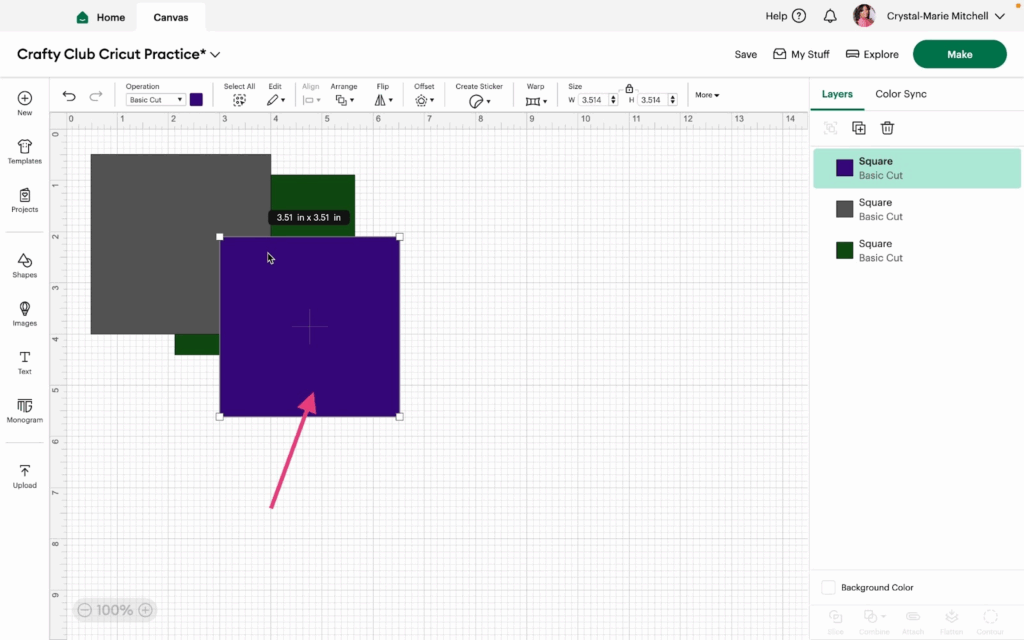
Task: Click the green Make button
Action: click(x=959, y=54)
